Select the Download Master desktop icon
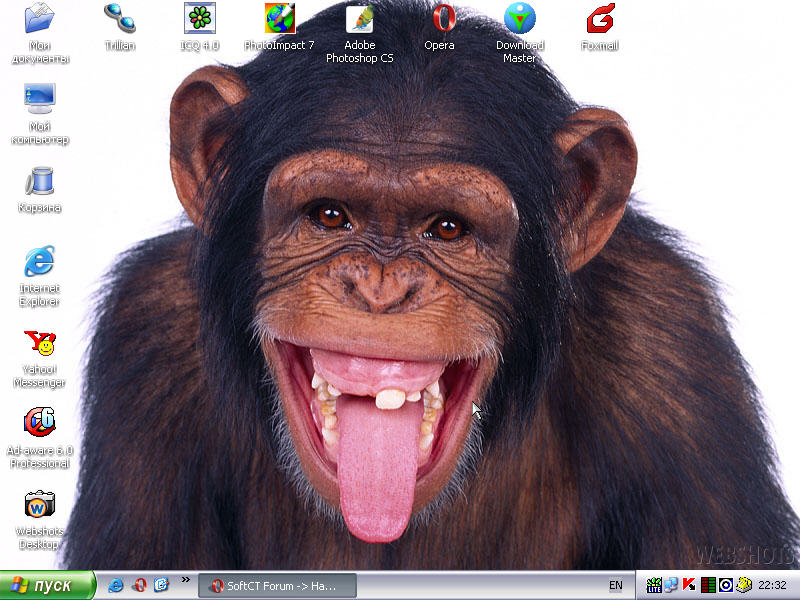This screenshot has height=600, width=800. coord(519,19)
